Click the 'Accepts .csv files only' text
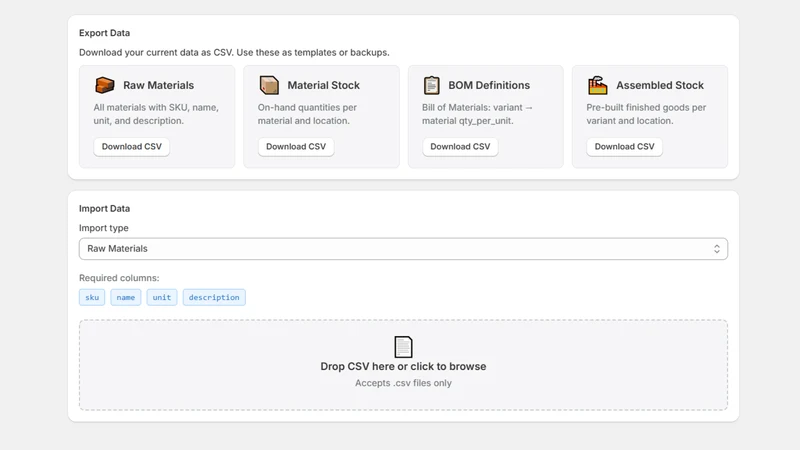 click(403, 383)
